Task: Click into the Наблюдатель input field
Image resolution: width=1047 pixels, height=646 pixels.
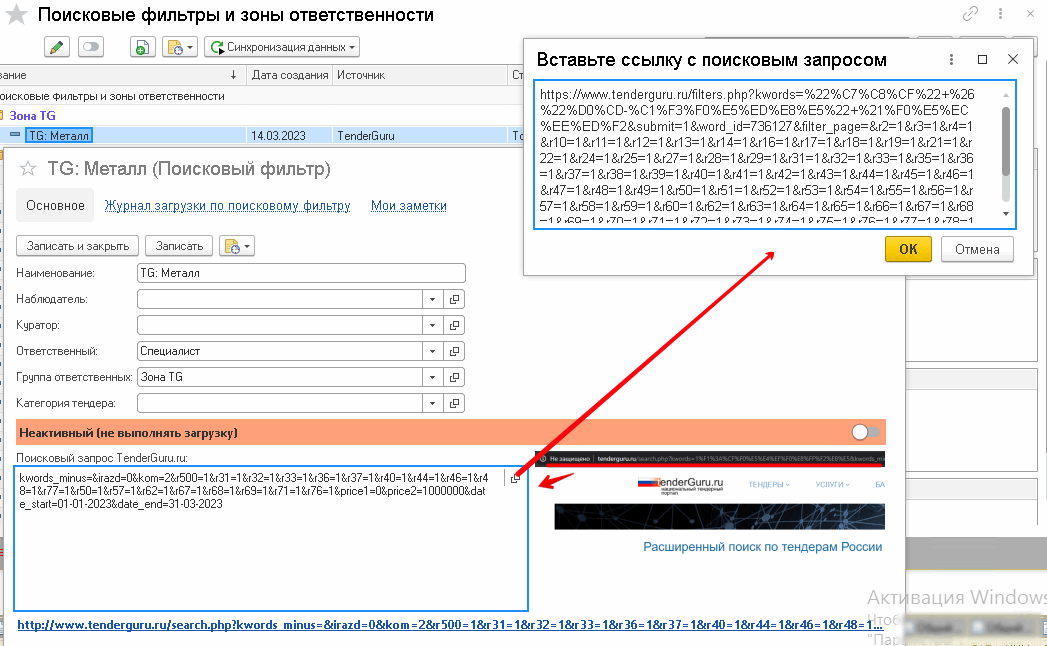Action: 280,299
